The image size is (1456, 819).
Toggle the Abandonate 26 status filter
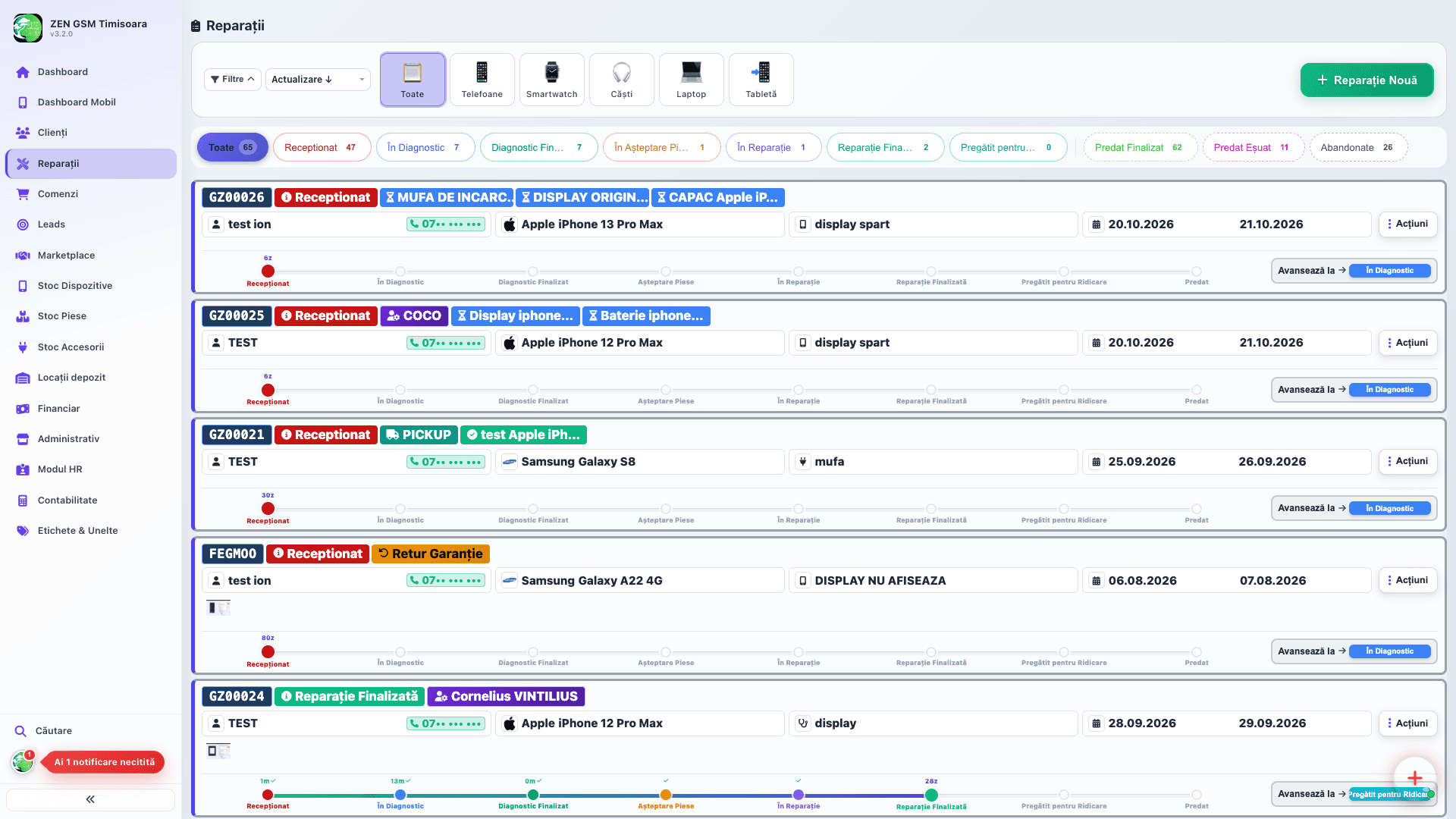click(x=1357, y=147)
